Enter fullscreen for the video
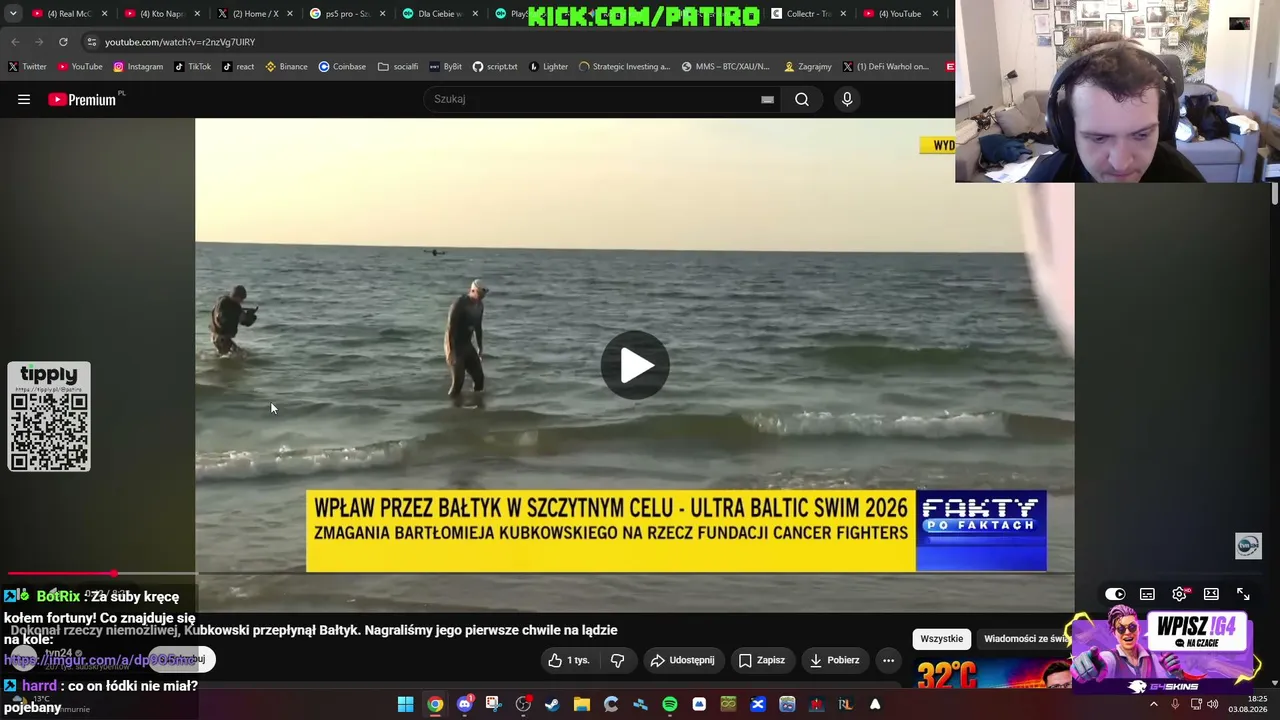 (1243, 594)
